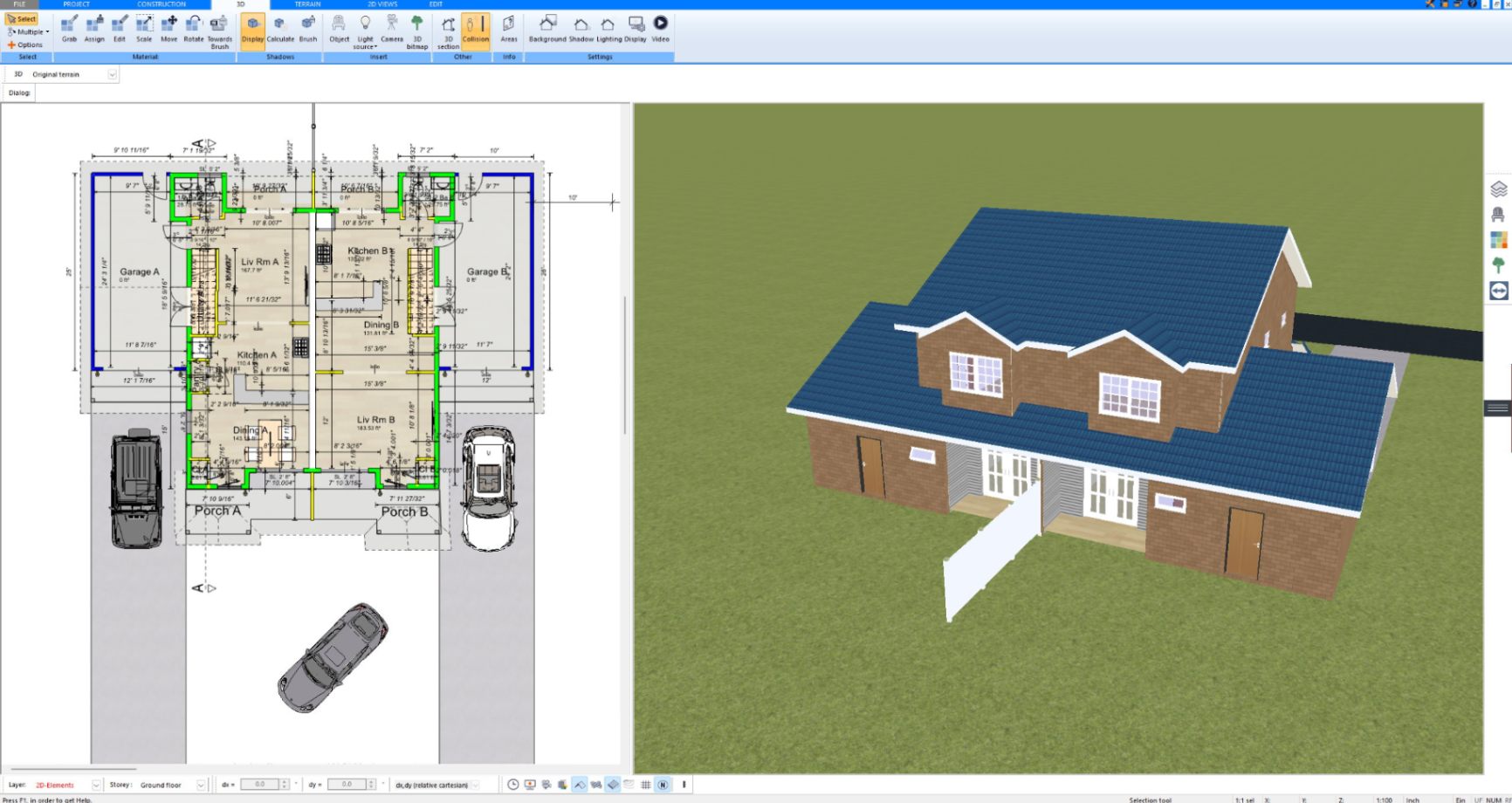Image resolution: width=1512 pixels, height=803 pixels.
Task: Toggle the Display shadows button
Action: coord(252,31)
